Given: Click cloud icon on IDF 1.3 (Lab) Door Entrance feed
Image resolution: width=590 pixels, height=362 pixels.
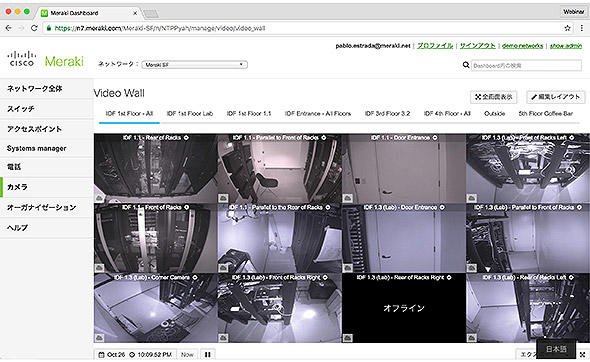Looking at the screenshot, I should tap(348, 268).
